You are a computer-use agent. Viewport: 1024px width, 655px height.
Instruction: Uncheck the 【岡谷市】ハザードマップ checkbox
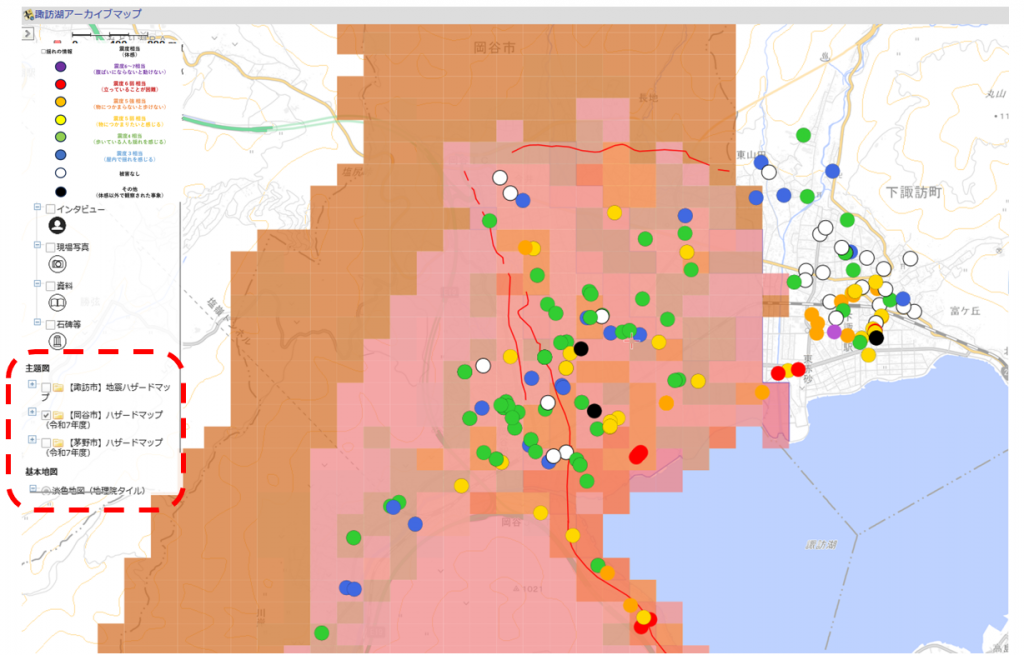tap(47, 415)
